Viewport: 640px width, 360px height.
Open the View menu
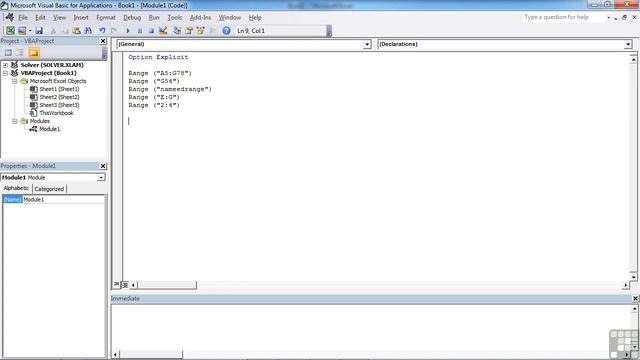coord(59,18)
